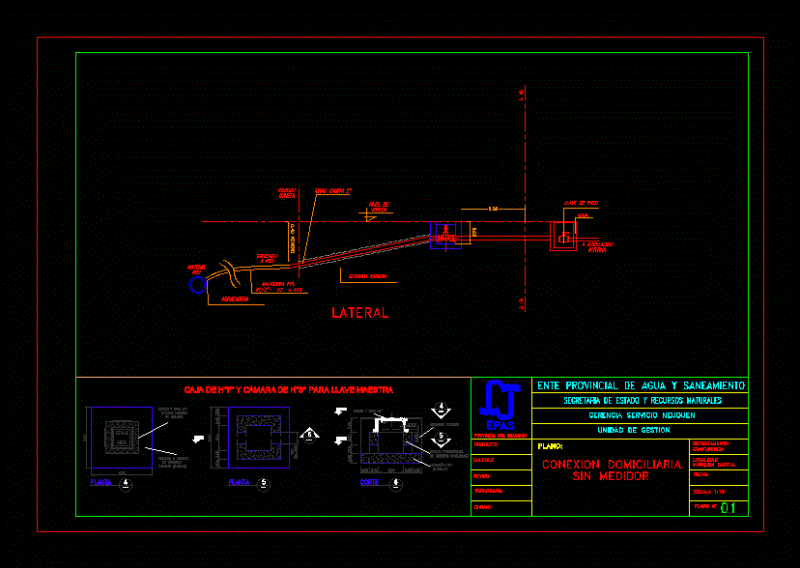
Task: Select the stopcock valve symbol in red box
Action: click(563, 237)
